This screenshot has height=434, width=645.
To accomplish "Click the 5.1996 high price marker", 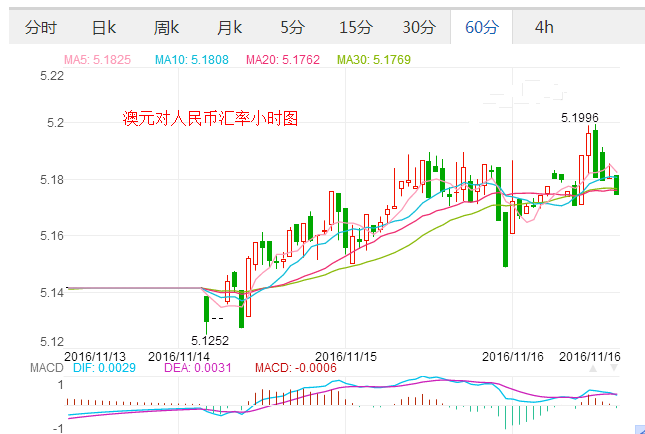I will point(579,118).
